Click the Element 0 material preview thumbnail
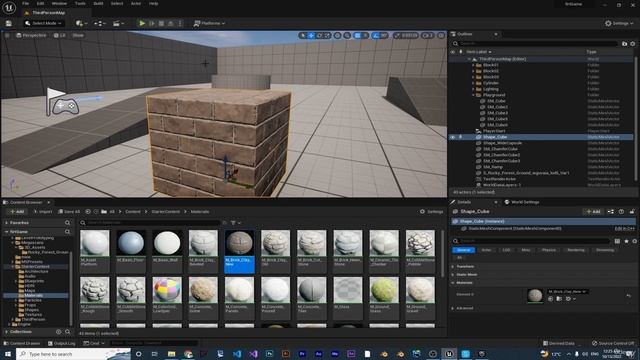 click(x=535, y=296)
